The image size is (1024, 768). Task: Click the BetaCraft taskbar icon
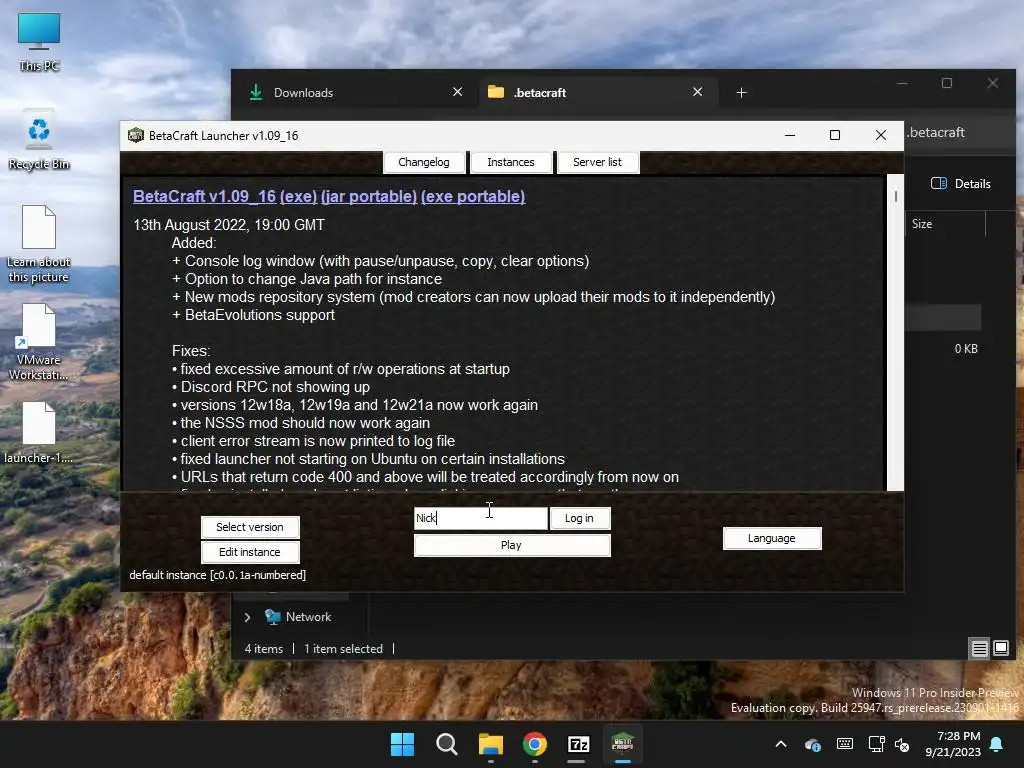tap(622, 744)
